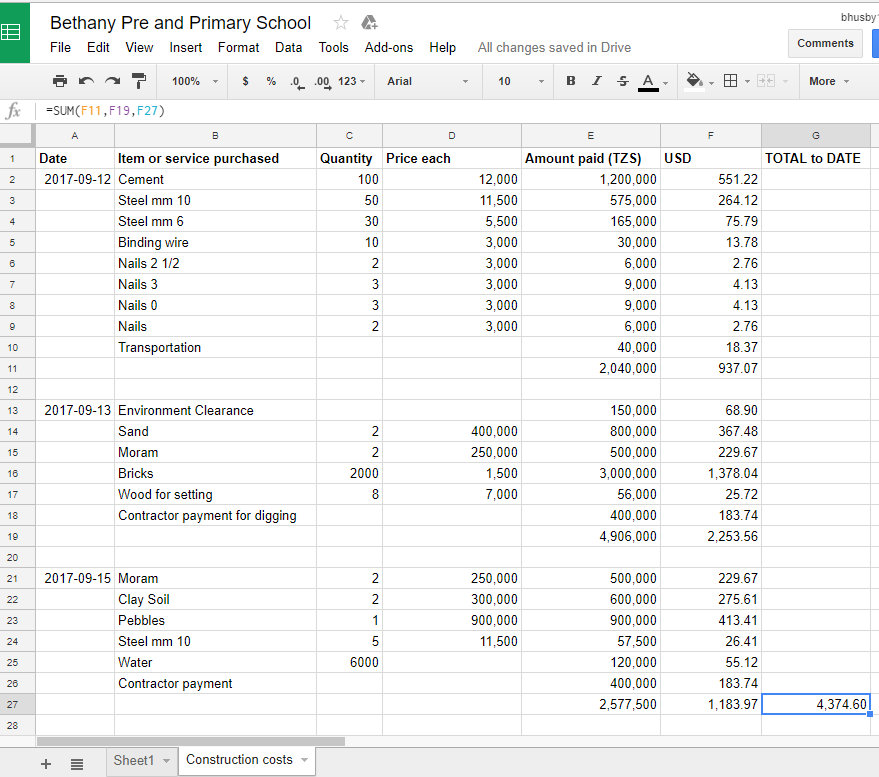
Task: Open the Sheets home icon
Action: pos(13,33)
